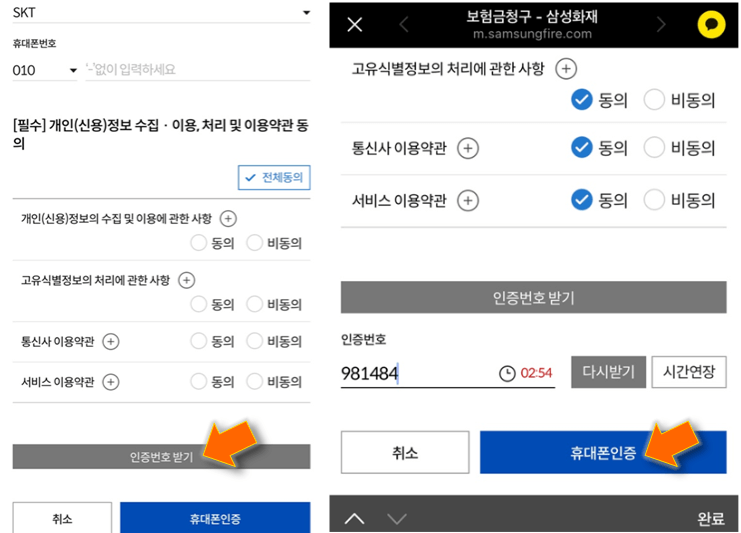Toggle checked 동의 for 고유식별정보 right screen
The image size is (741, 533).
tap(582, 100)
